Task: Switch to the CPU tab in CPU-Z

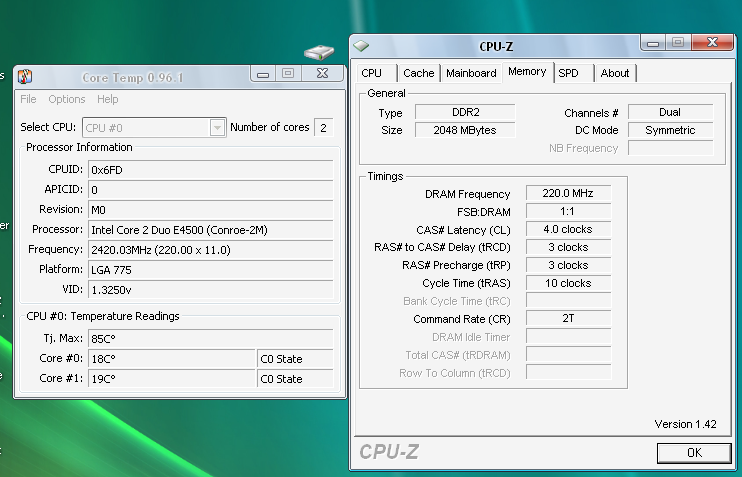Action: [372, 73]
